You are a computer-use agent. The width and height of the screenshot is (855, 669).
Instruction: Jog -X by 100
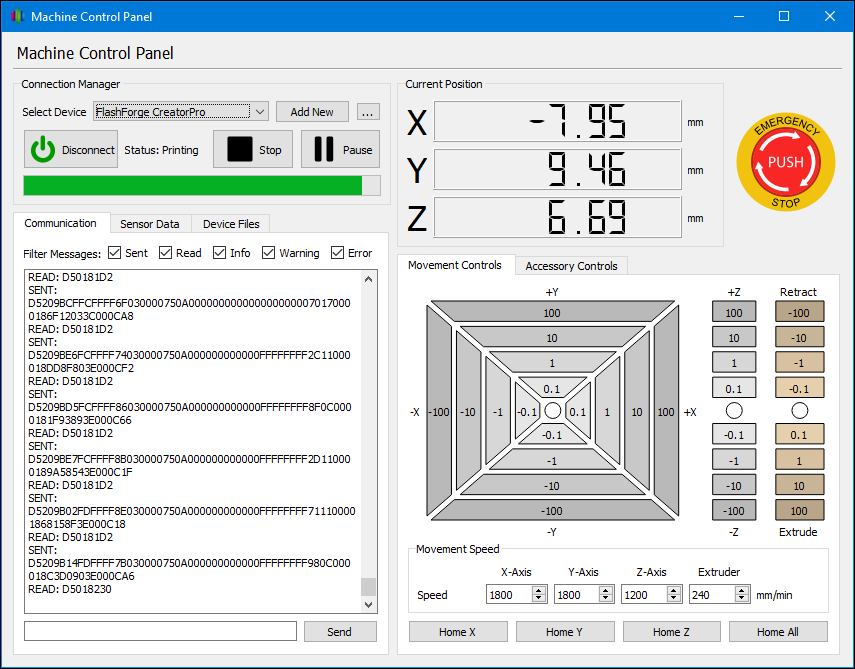pos(438,412)
